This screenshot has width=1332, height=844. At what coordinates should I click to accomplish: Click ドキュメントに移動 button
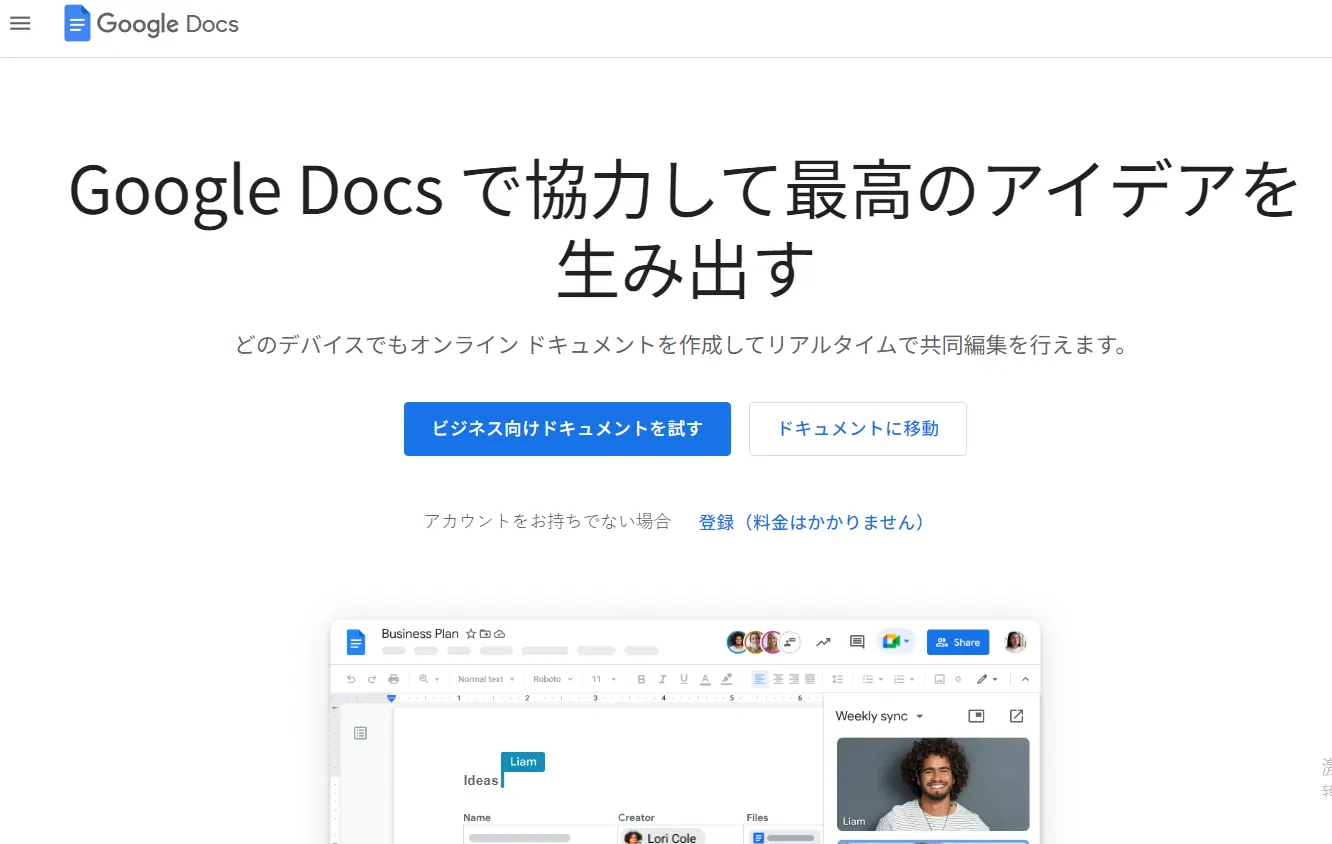click(x=858, y=429)
